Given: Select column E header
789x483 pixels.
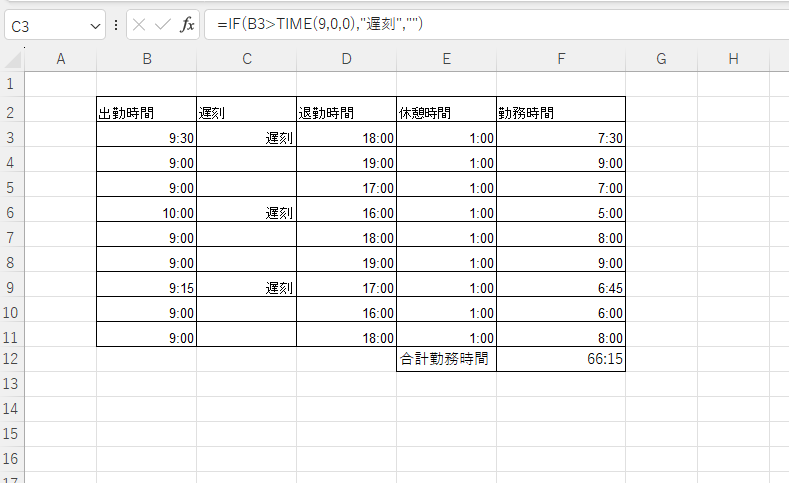Looking at the screenshot, I should [446, 59].
